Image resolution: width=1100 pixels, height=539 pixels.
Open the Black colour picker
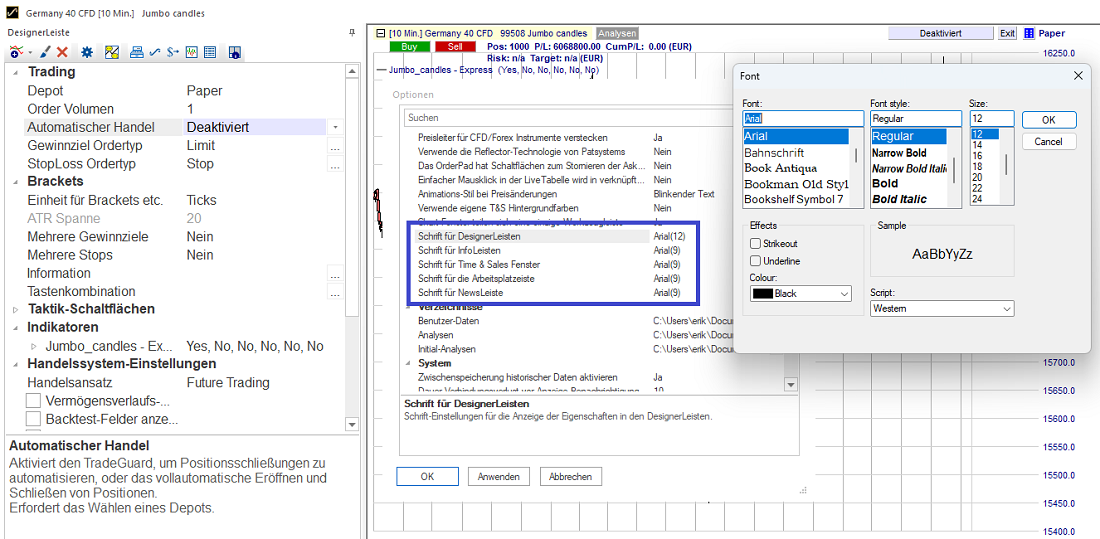800,294
